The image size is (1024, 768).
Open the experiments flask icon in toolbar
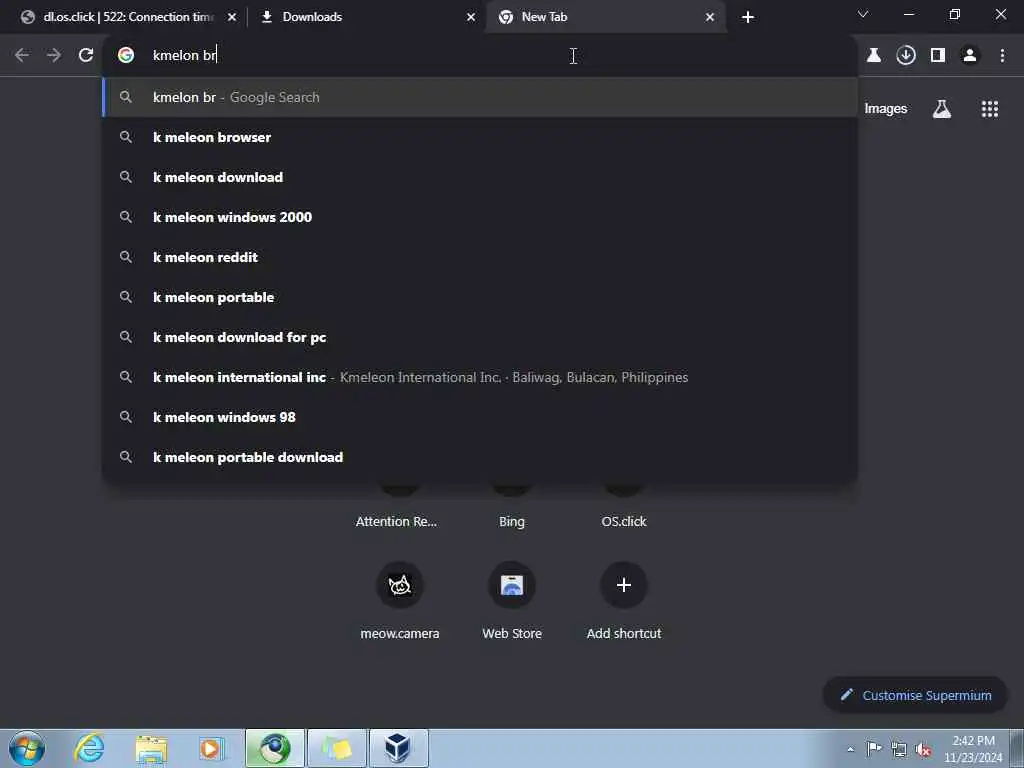pos(874,56)
